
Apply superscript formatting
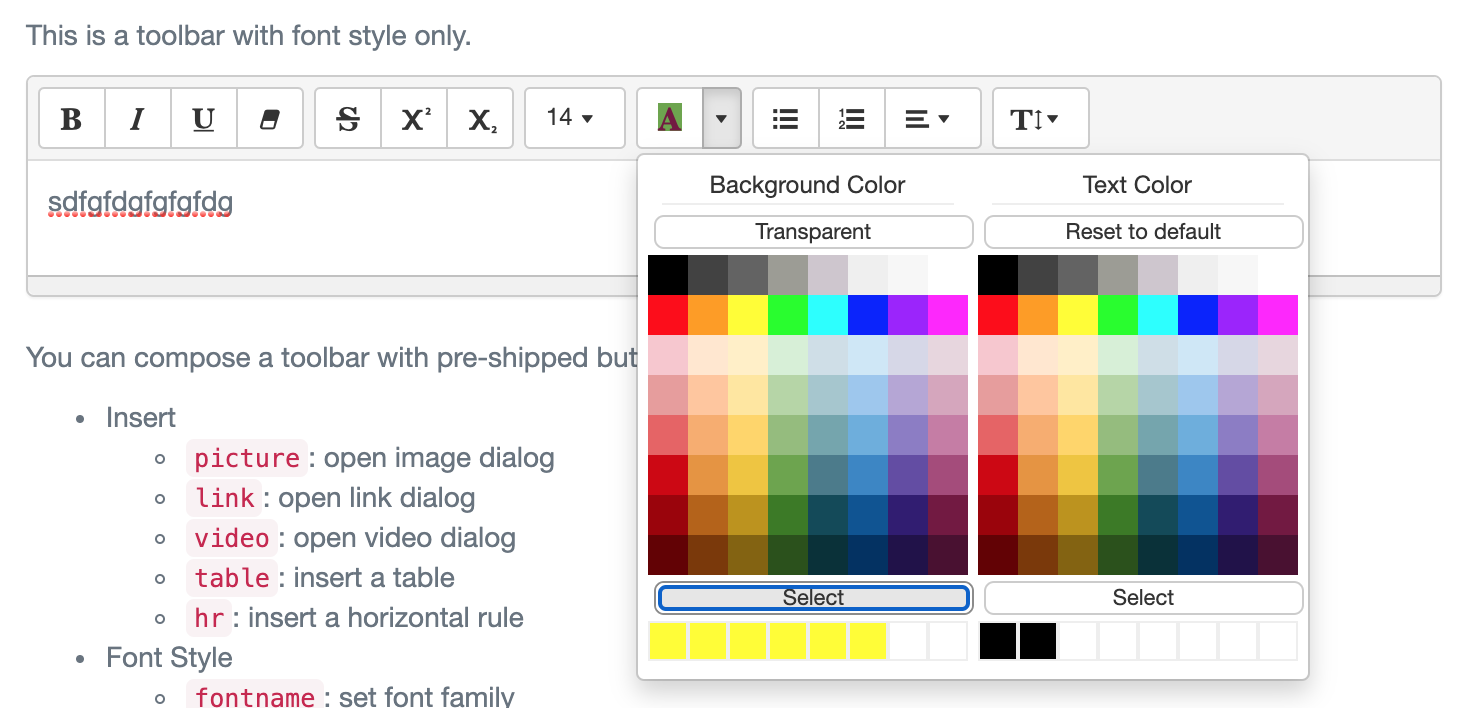[414, 119]
